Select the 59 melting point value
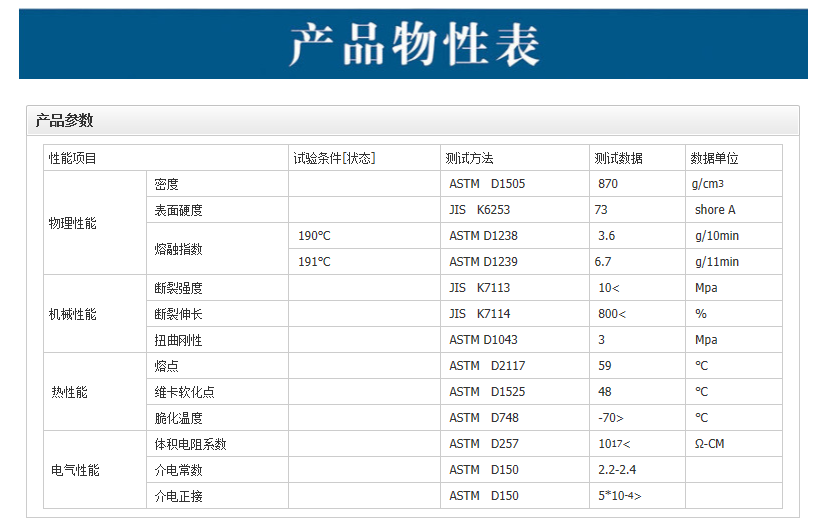822x526 pixels. 605,366
